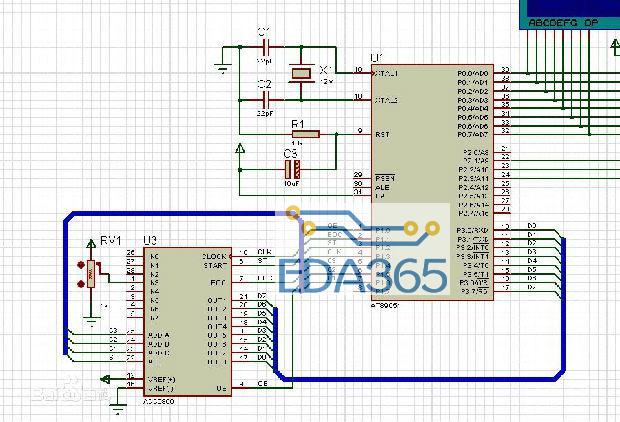This screenshot has height=422, width=620.
Task: Click the X1 reference label
Action: pos(325,70)
